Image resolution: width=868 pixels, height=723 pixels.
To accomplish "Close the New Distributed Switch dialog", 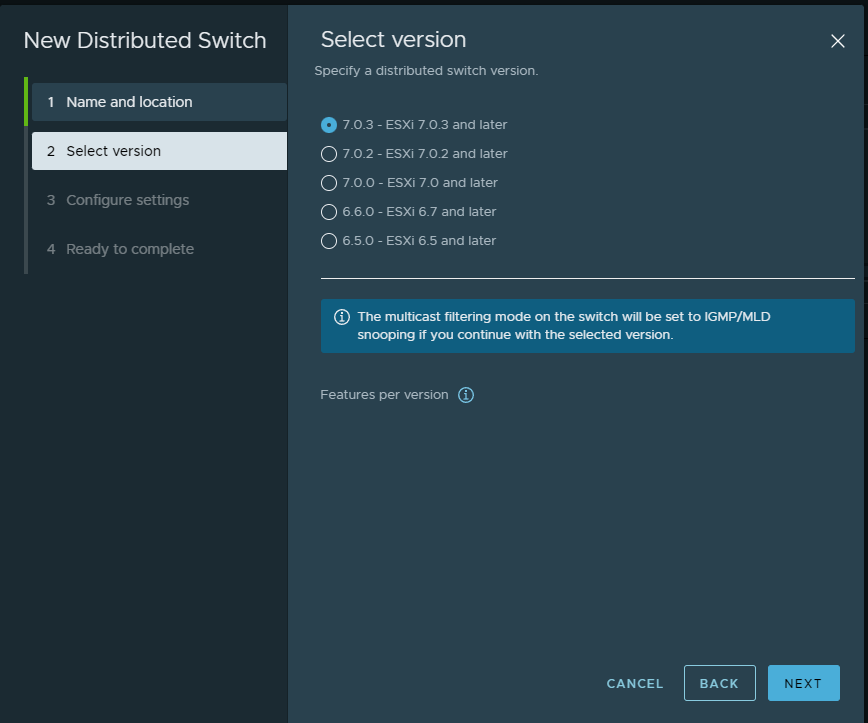I will point(838,41).
